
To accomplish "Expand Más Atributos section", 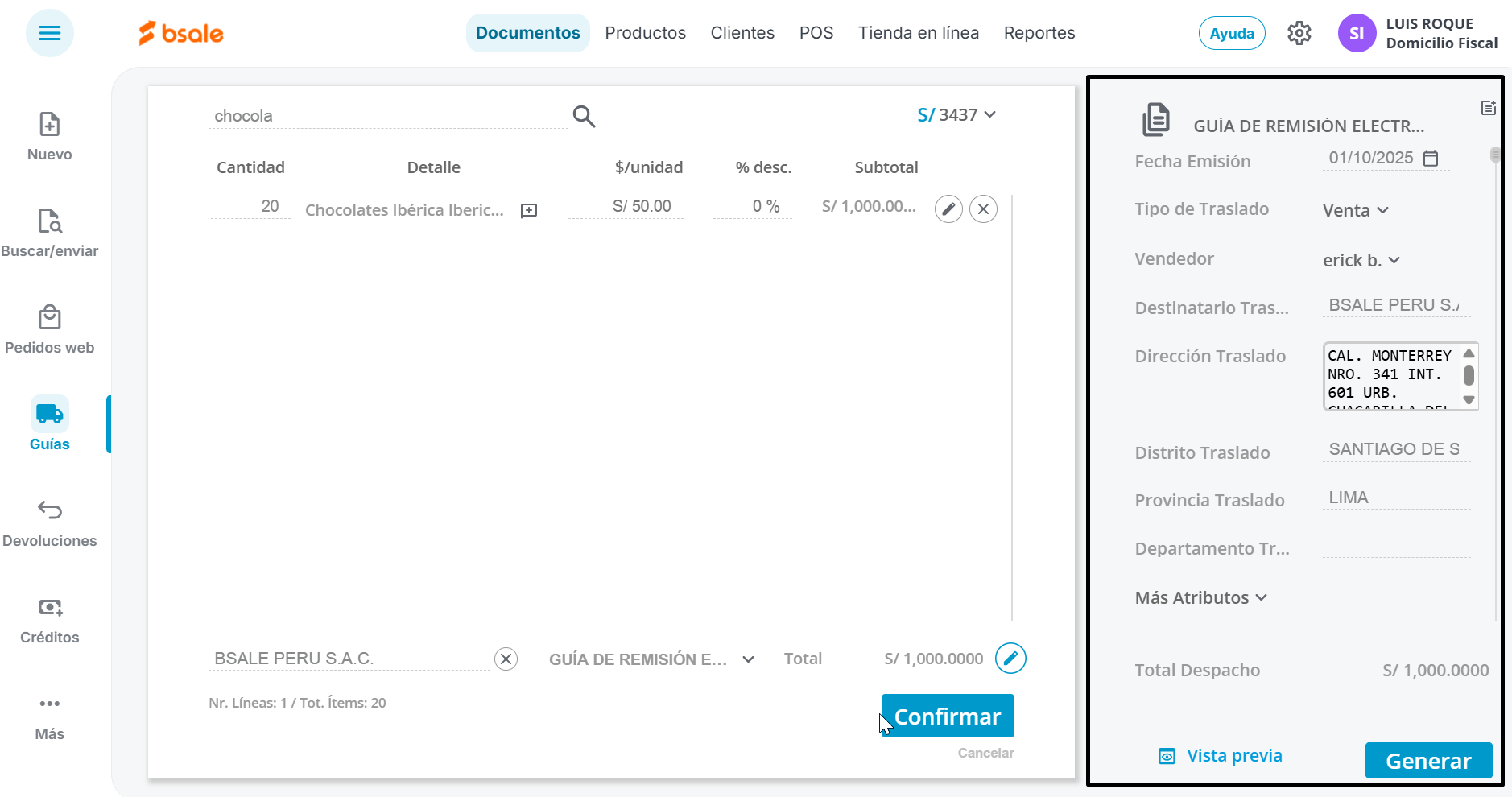I will tap(1200, 597).
